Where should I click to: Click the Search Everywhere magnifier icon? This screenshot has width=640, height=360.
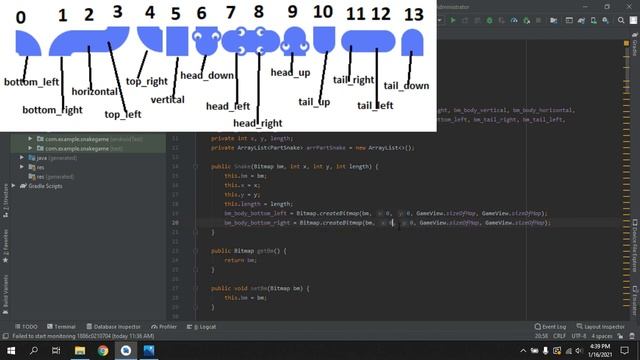point(621,20)
